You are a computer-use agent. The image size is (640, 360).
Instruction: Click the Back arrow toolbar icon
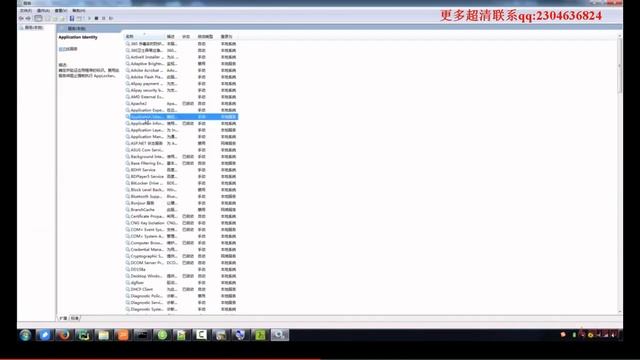point(21,18)
